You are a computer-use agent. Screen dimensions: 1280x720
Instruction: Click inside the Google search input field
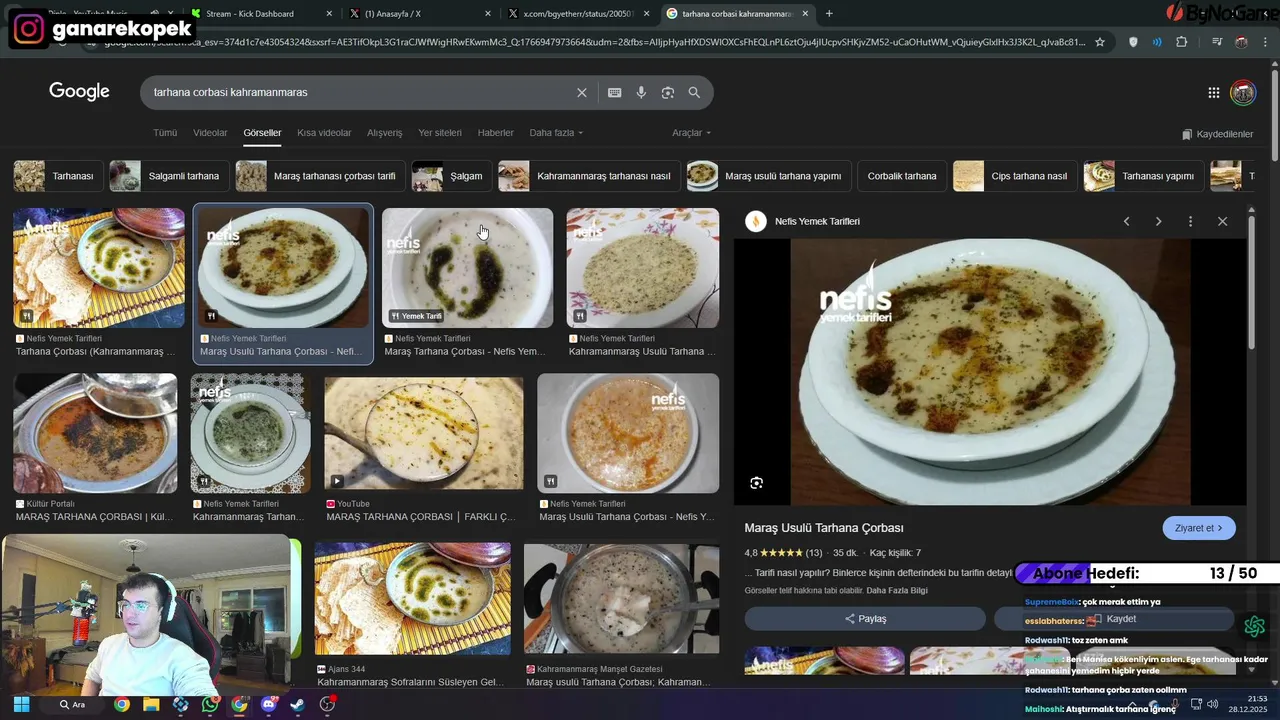(x=360, y=92)
